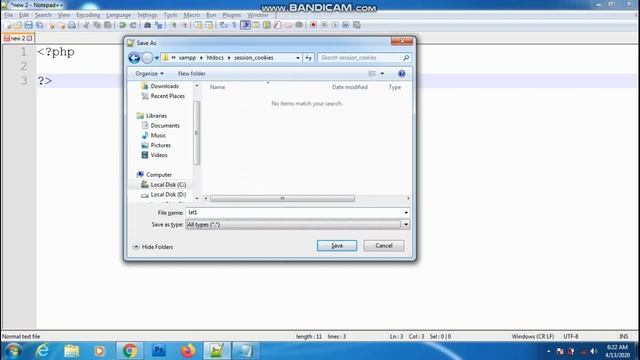640x360 pixels.
Task: Click the Save toolbar icon in Notepad++
Action: 29,25
